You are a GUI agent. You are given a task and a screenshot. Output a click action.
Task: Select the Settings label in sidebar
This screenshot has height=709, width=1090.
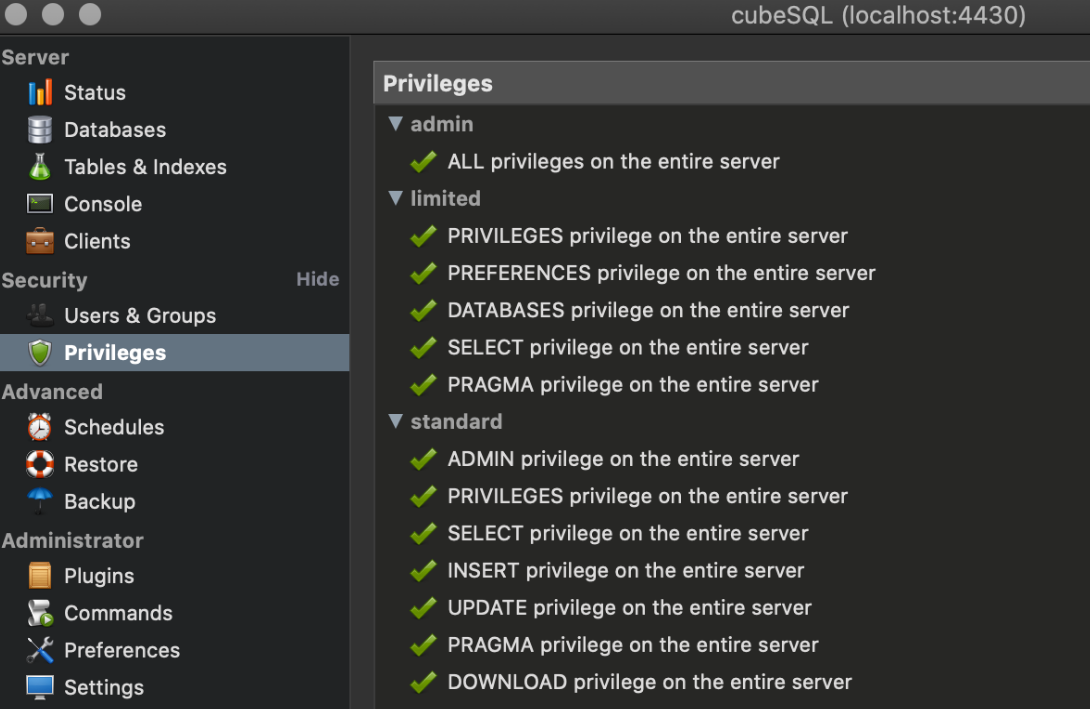tap(104, 687)
